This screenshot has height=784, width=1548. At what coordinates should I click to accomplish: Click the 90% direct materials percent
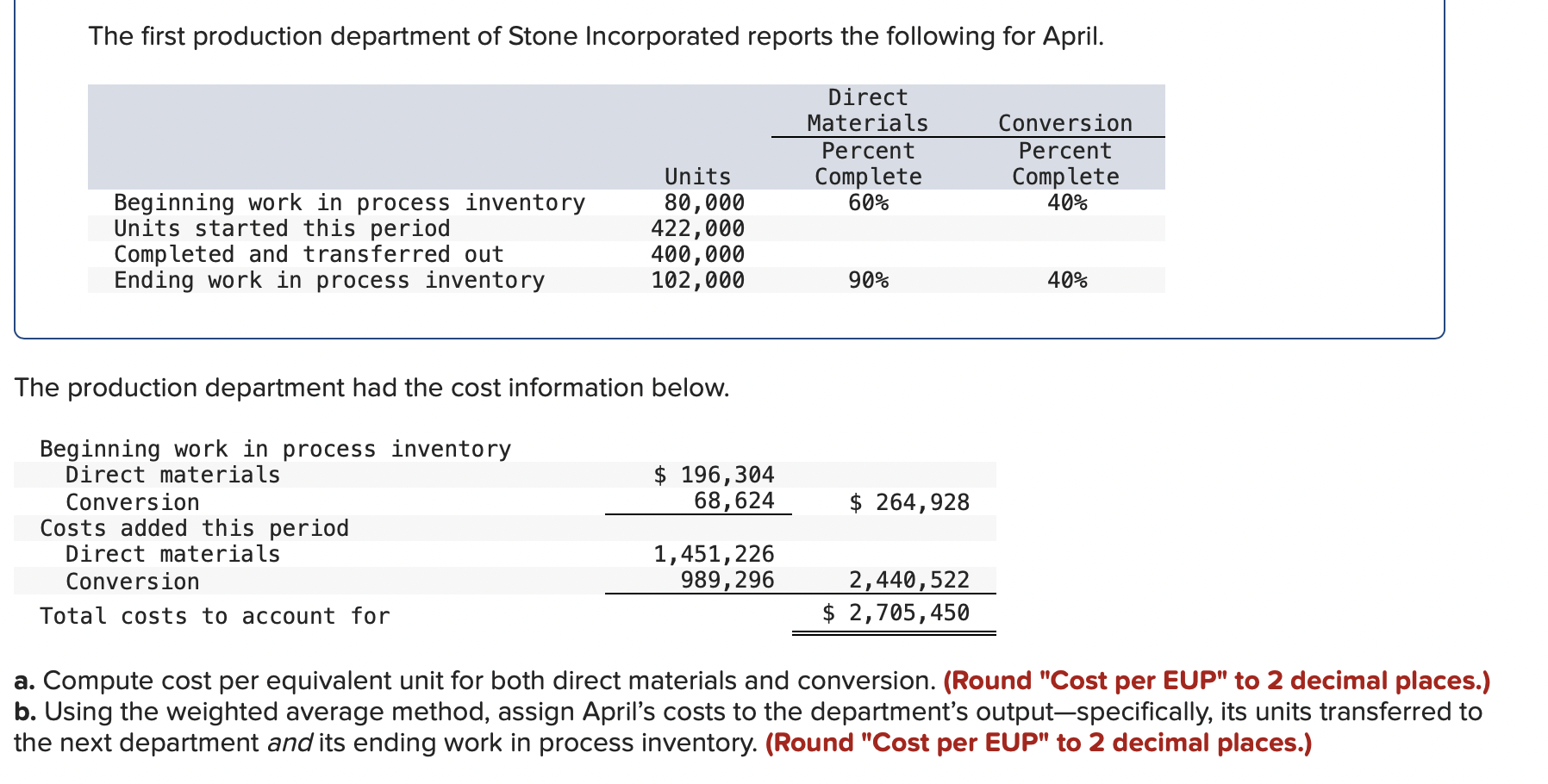(x=868, y=280)
